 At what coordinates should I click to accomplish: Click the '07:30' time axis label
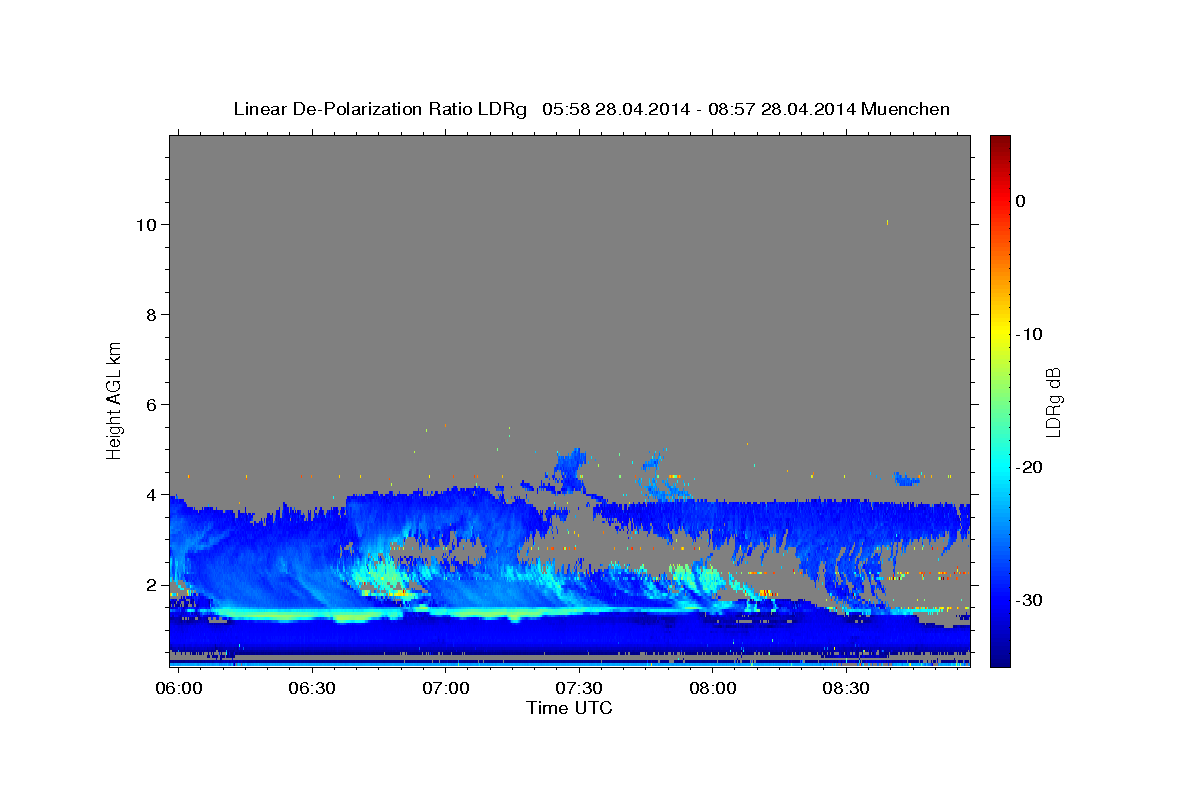tap(579, 688)
